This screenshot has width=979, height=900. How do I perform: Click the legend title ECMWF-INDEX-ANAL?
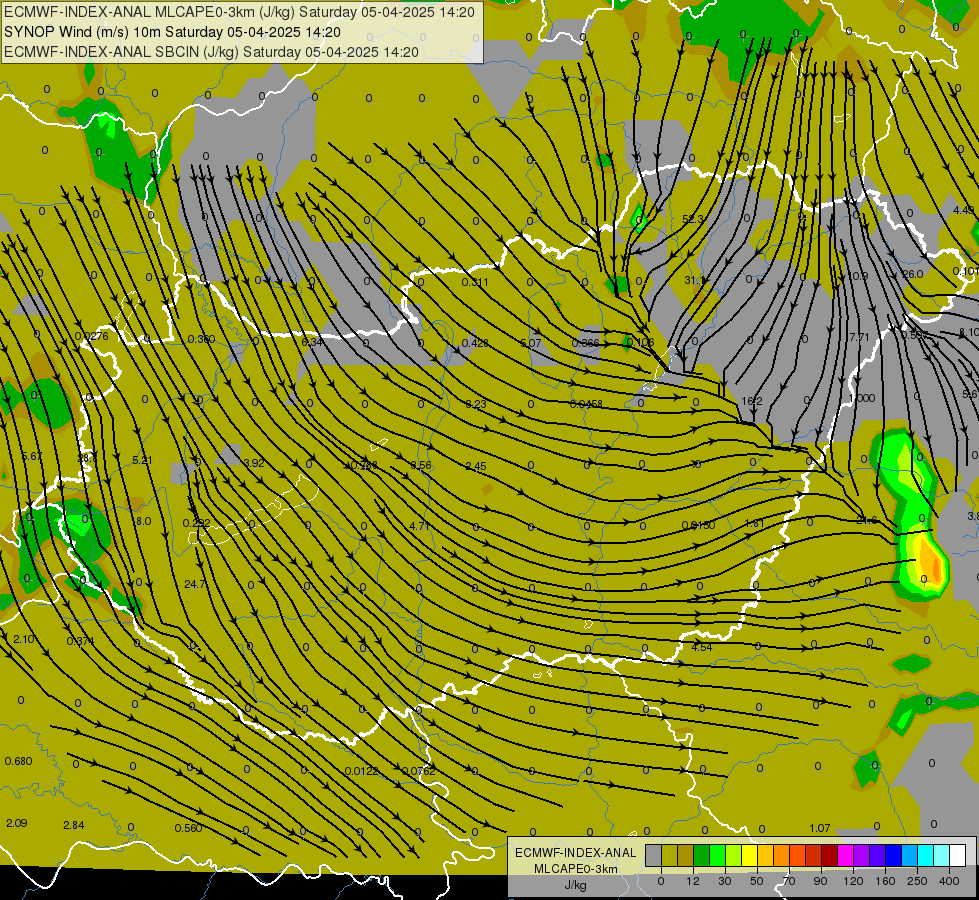[x=576, y=853]
